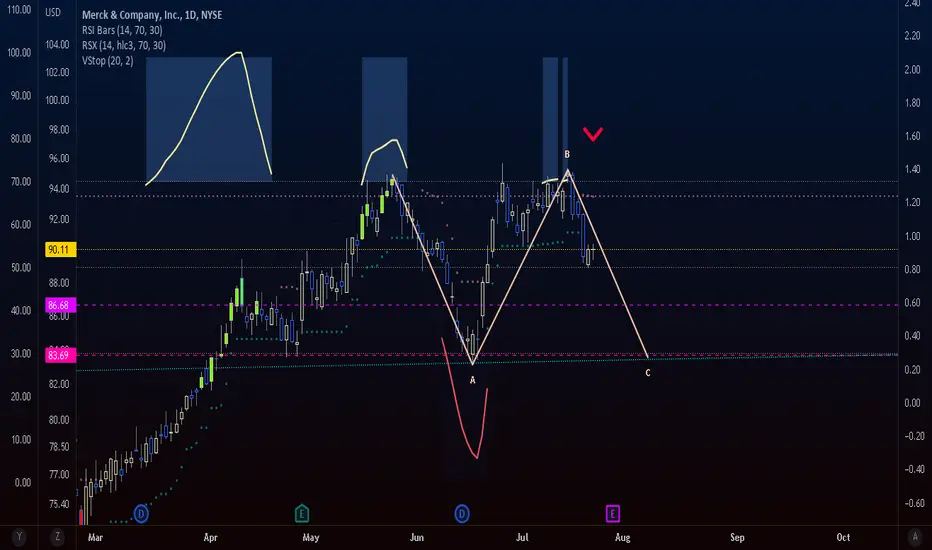Click the Apr label on time axis
This screenshot has height=550, width=932.
[210, 537]
